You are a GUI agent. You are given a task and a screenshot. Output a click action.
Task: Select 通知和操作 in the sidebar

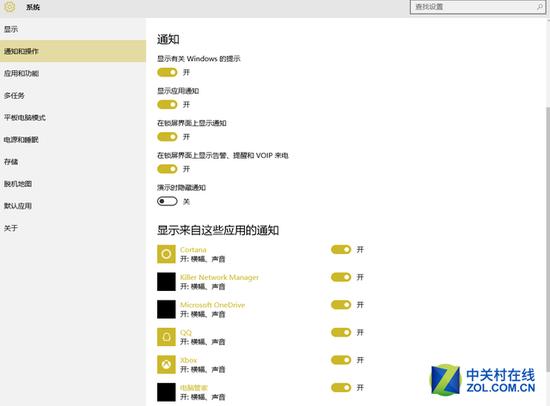point(73,51)
